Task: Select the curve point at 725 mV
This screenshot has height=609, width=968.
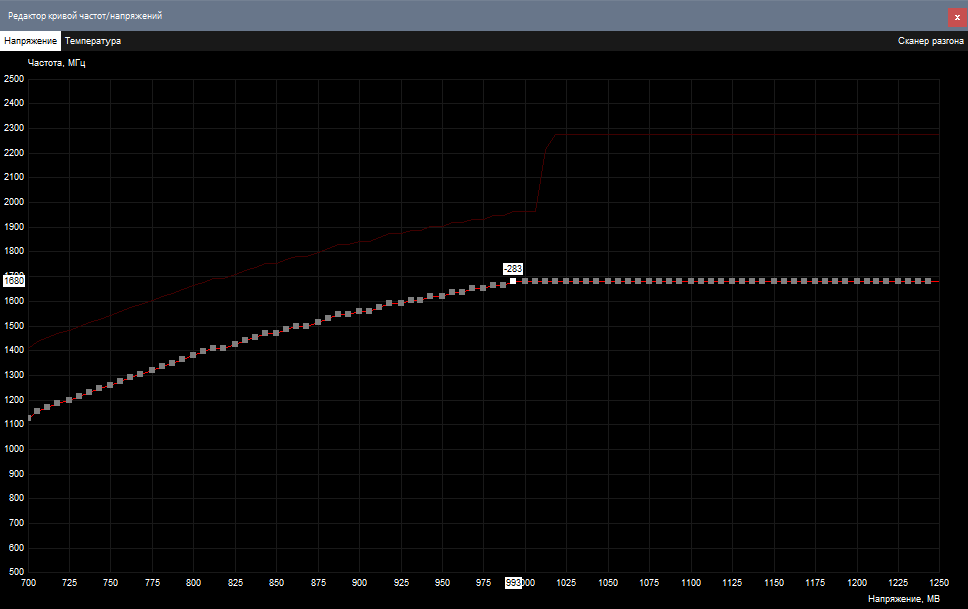Action: [69, 400]
